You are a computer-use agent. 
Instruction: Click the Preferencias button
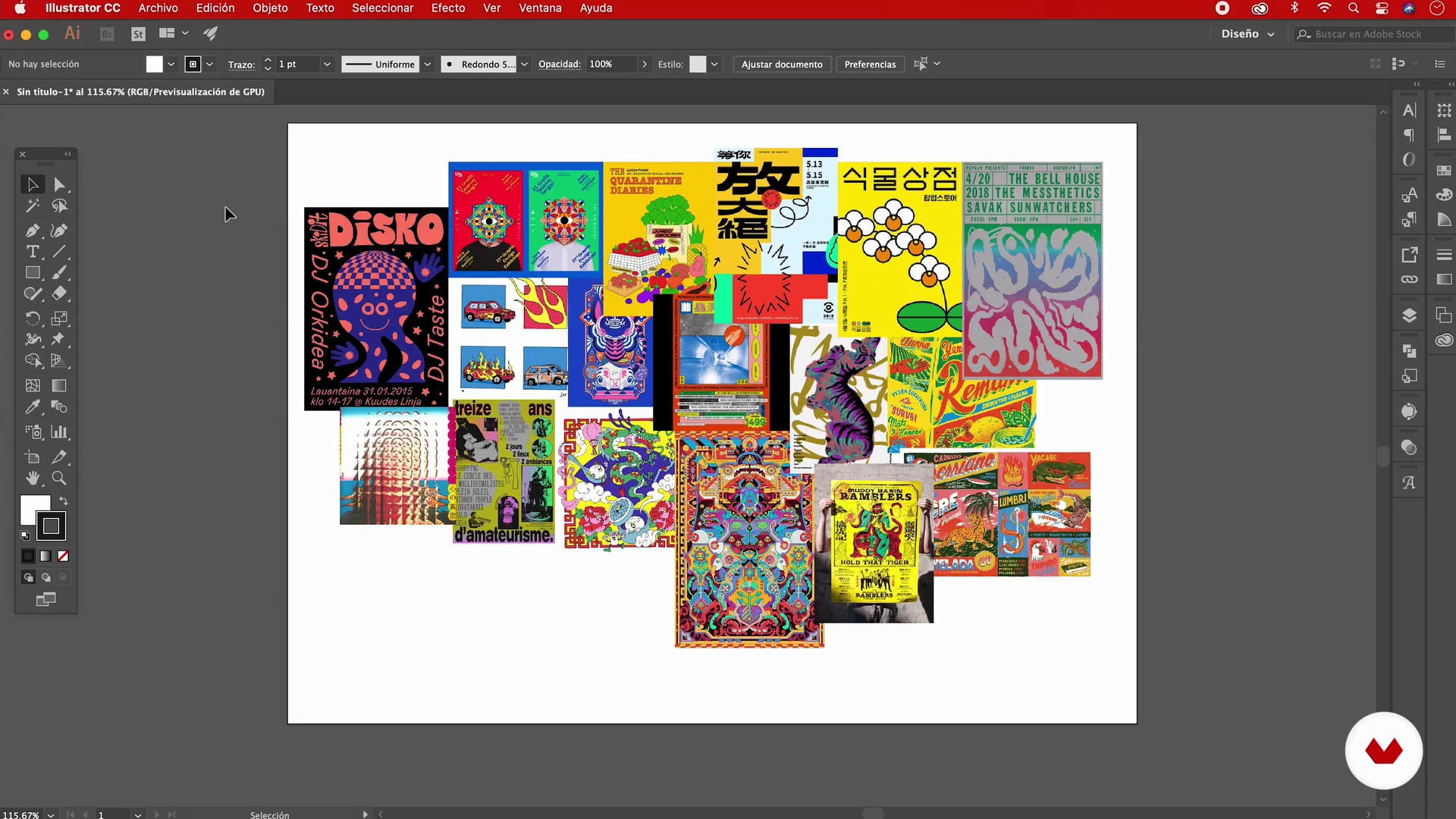point(870,64)
